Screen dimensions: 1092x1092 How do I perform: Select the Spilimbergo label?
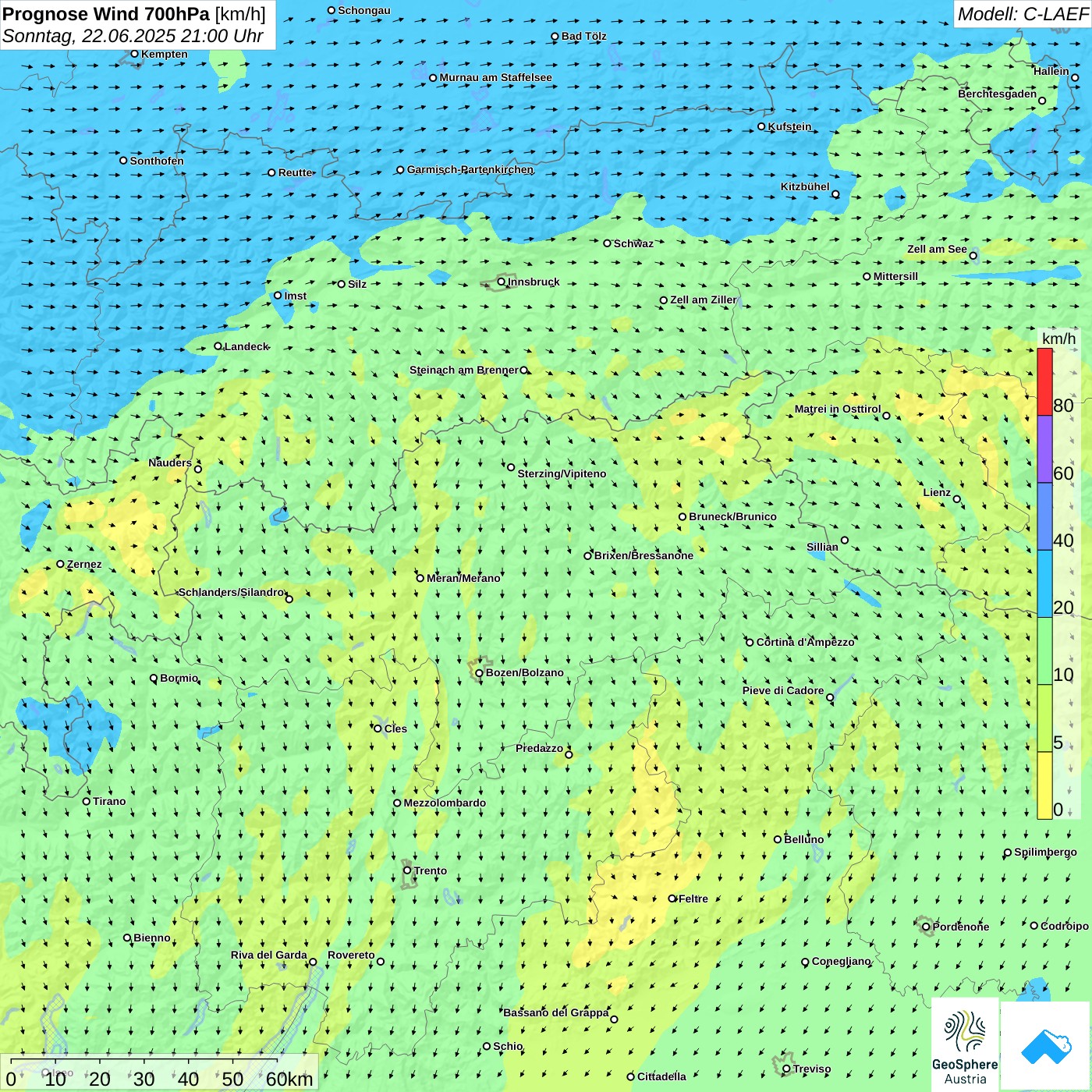click(x=1045, y=852)
